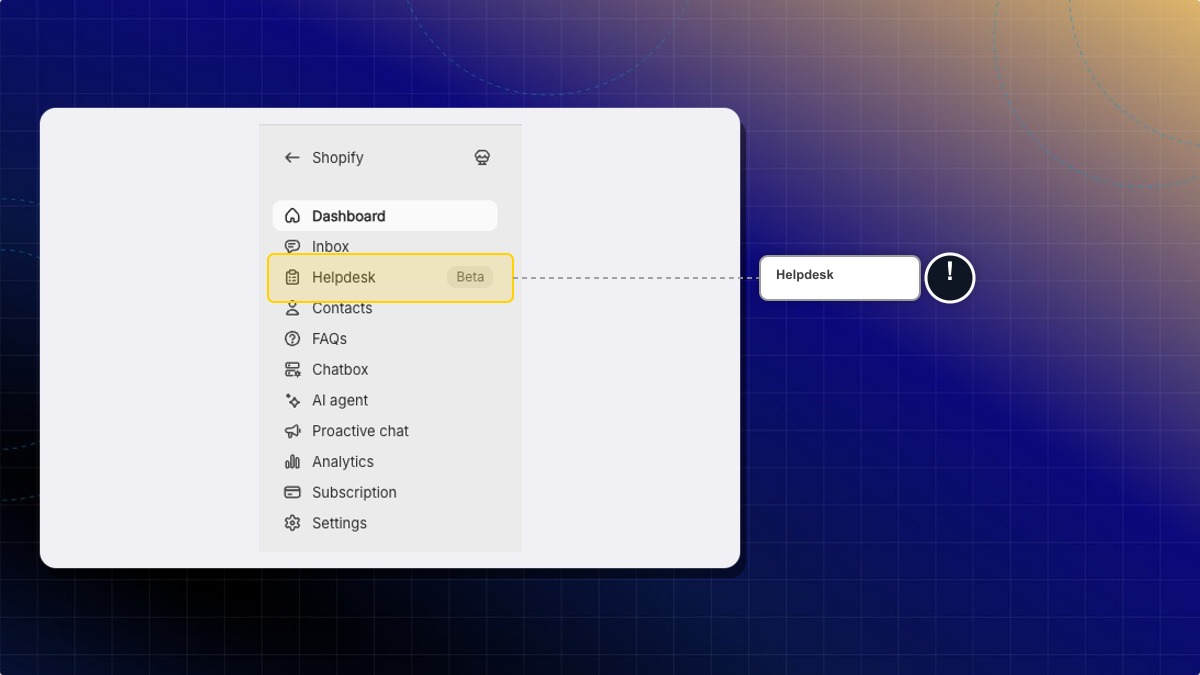Click the Contacts person icon
This screenshot has width=1200, height=675.
coord(292,308)
